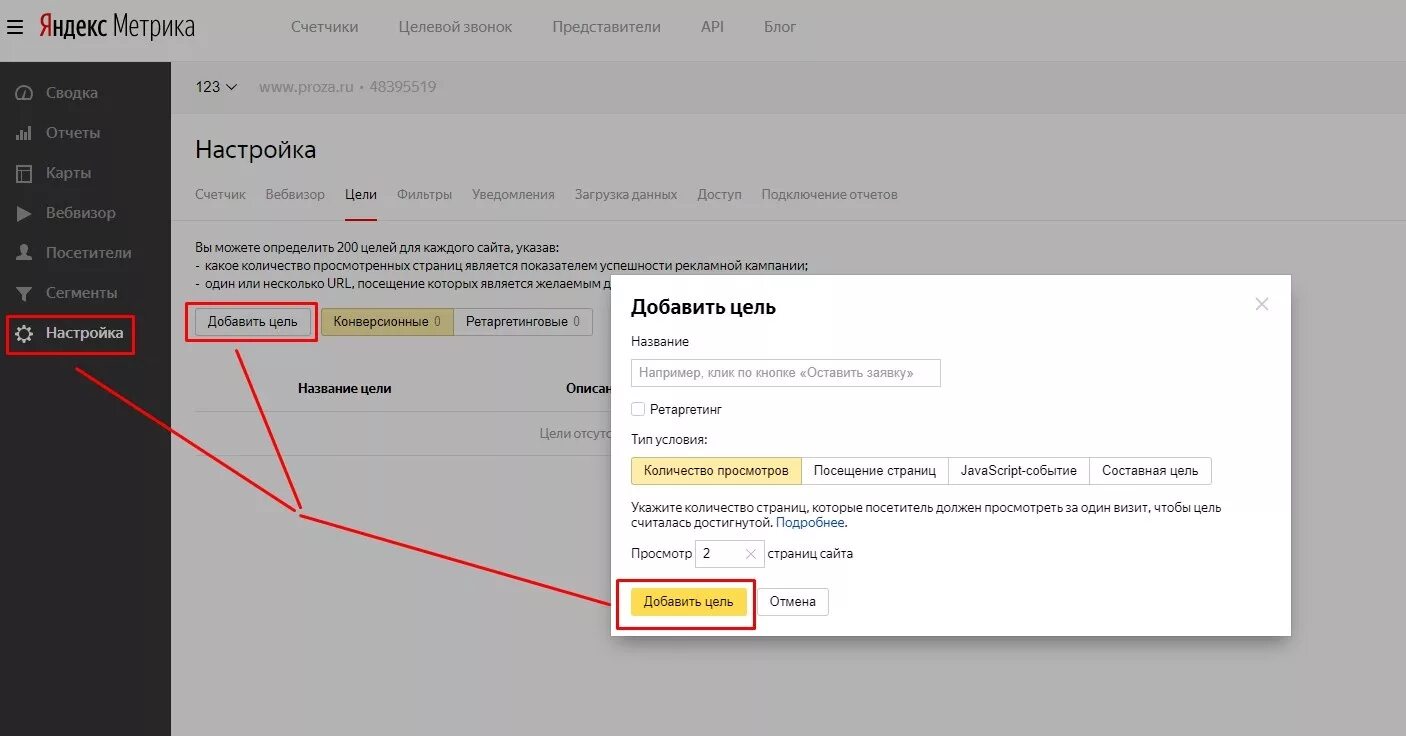Click the www.proza.ru site address
1406x736 pixels.
(x=306, y=87)
